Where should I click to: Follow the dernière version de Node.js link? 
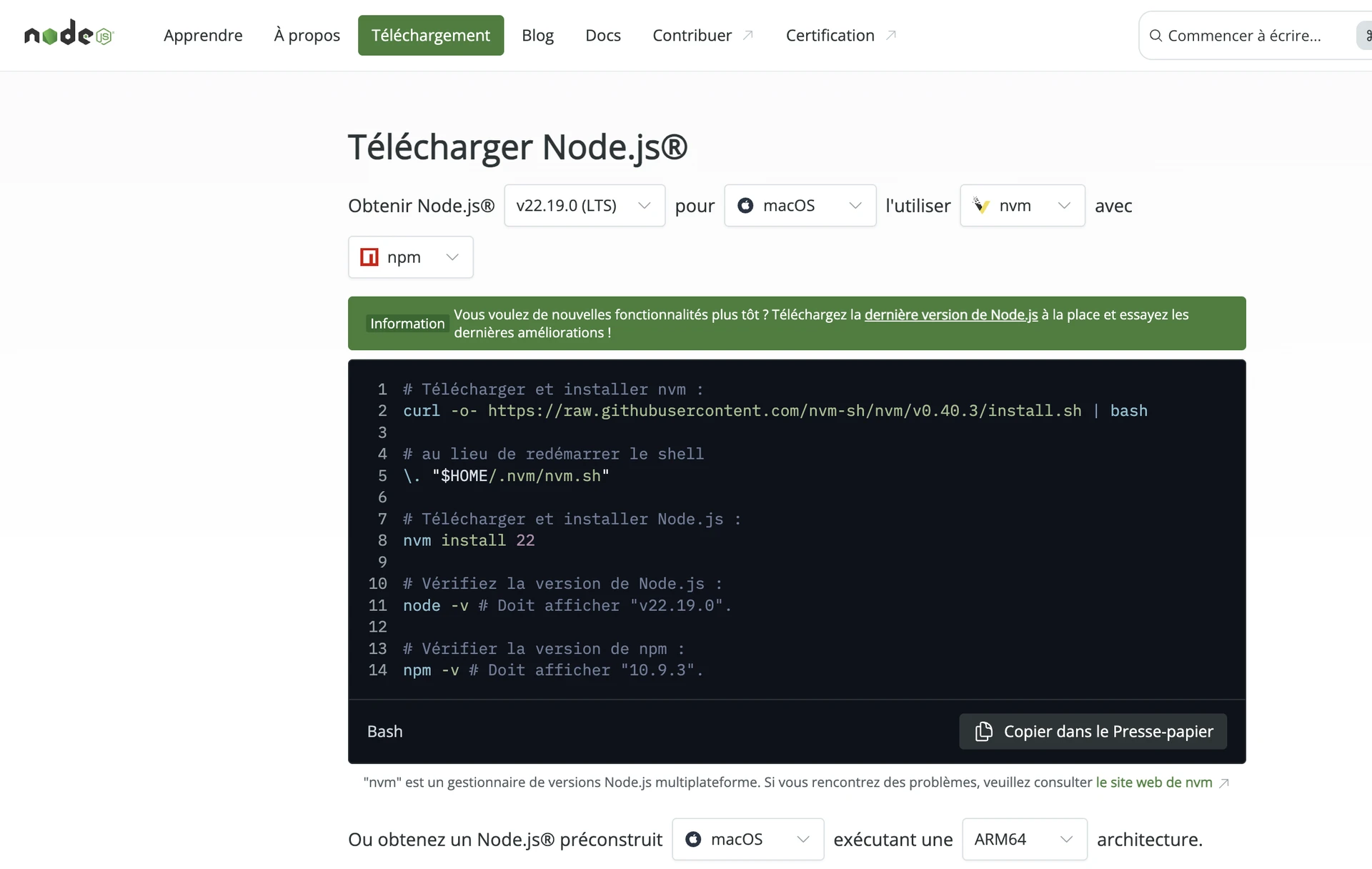pos(950,314)
